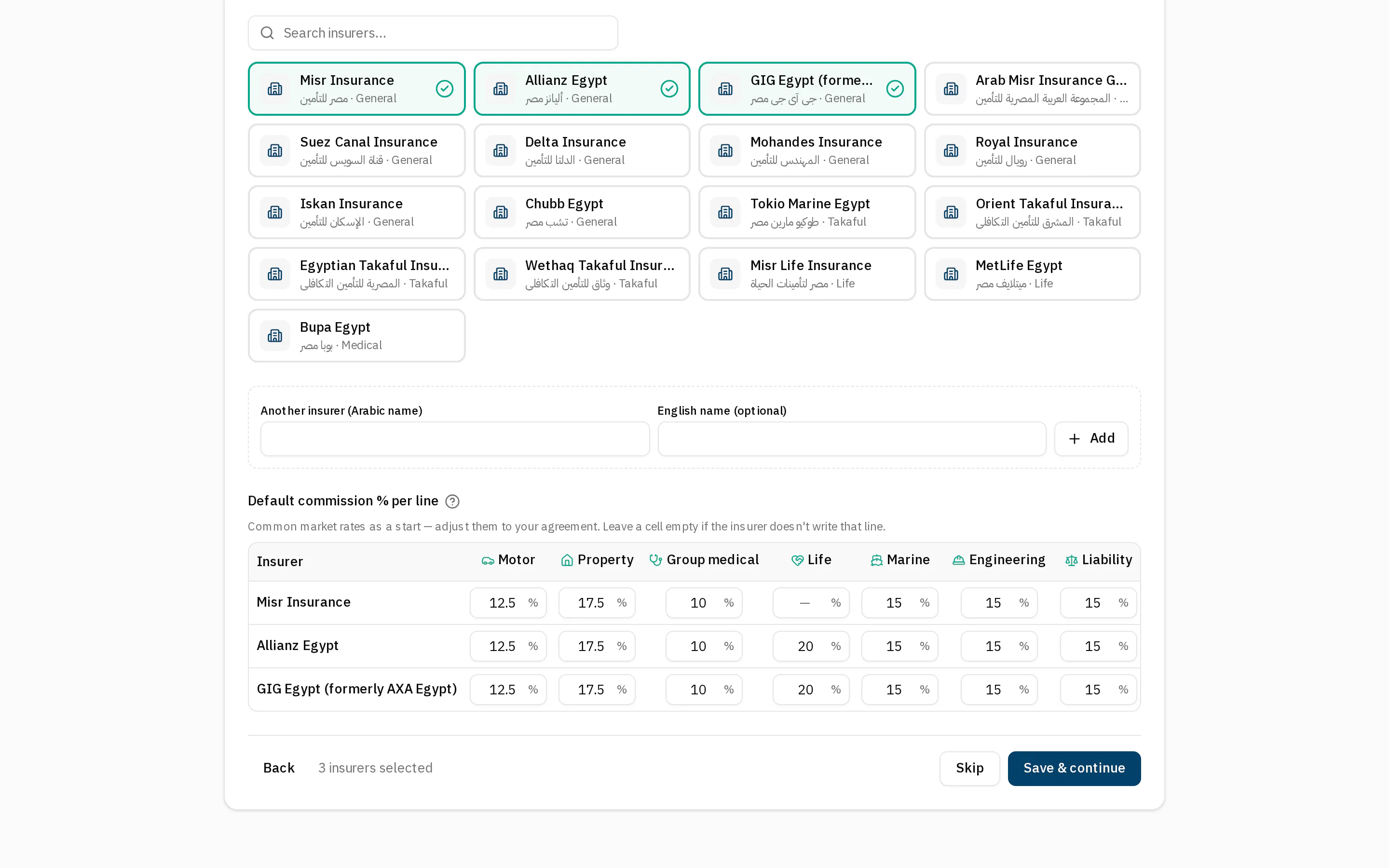Click building icon on Tokio Marine Egypt card

tap(725, 212)
